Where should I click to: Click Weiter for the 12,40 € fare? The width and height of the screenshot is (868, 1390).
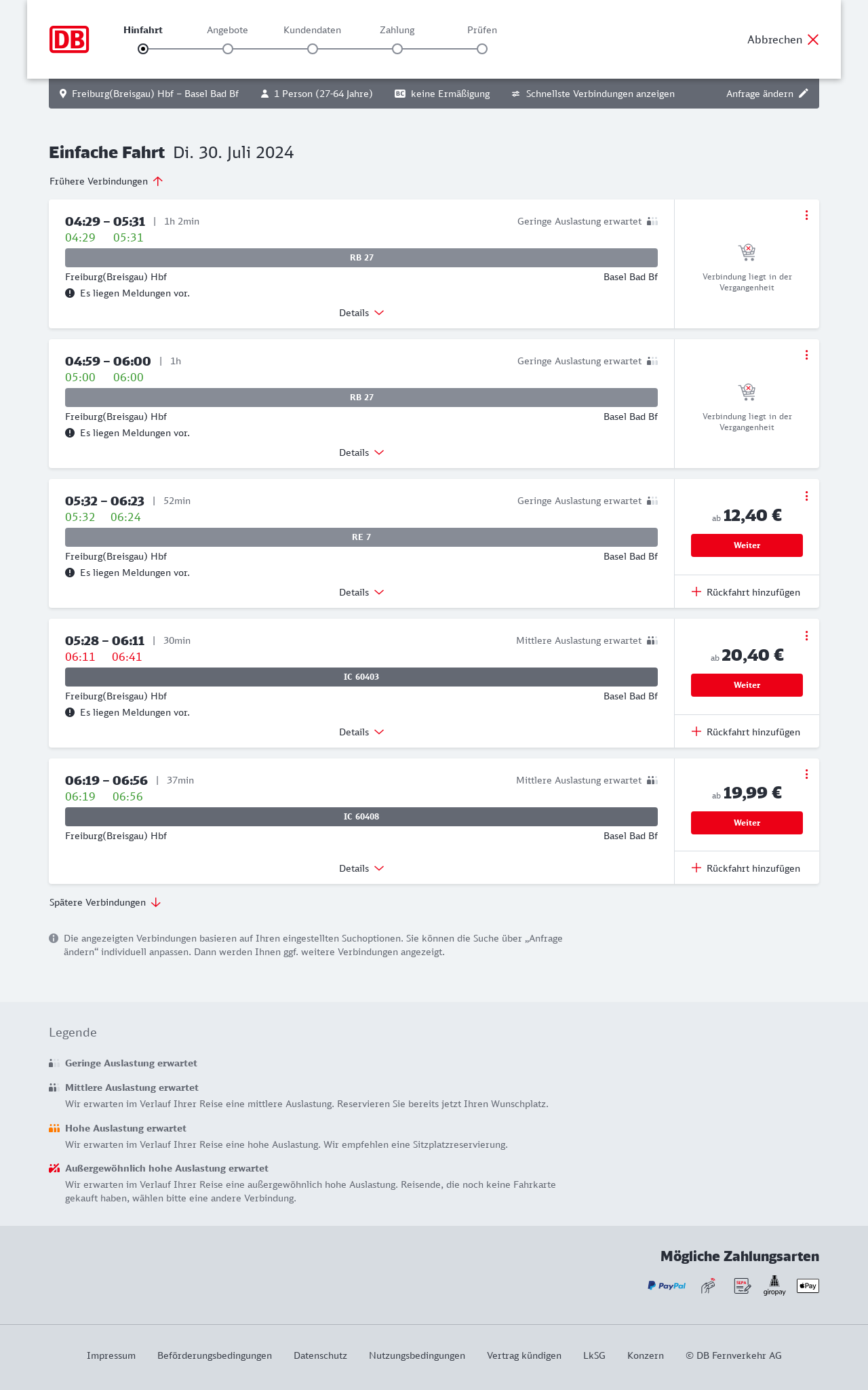tap(747, 545)
